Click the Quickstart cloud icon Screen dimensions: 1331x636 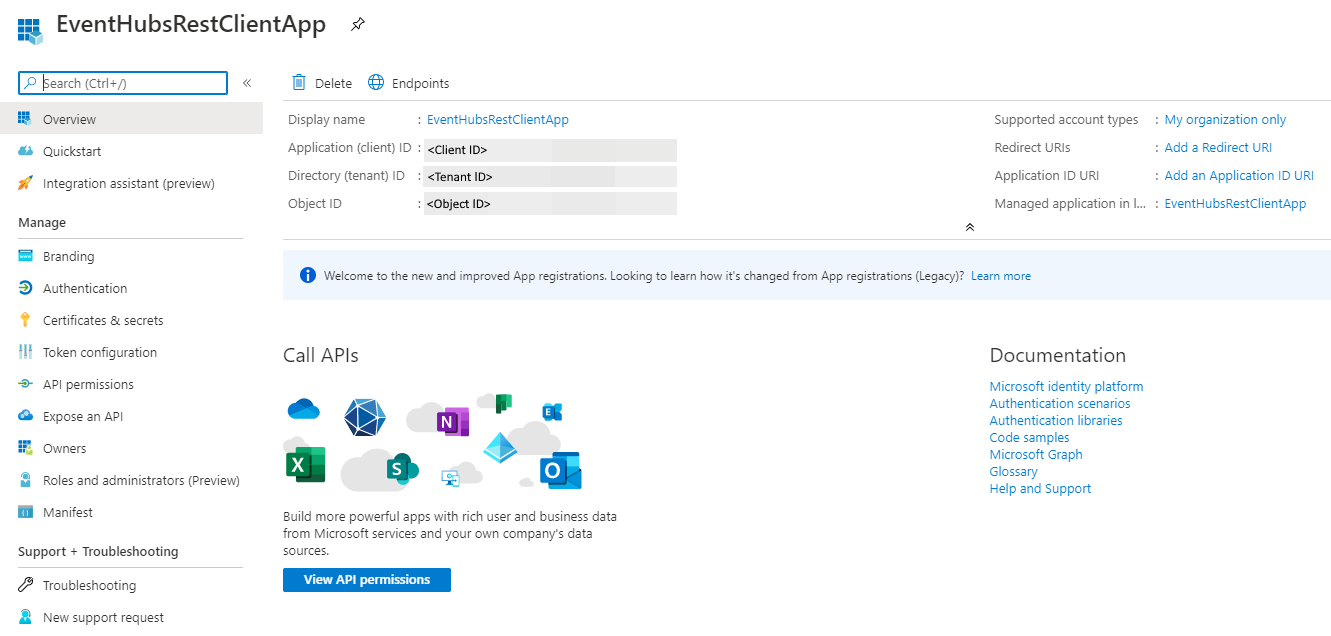pyautogui.click(x=25, y=151)
